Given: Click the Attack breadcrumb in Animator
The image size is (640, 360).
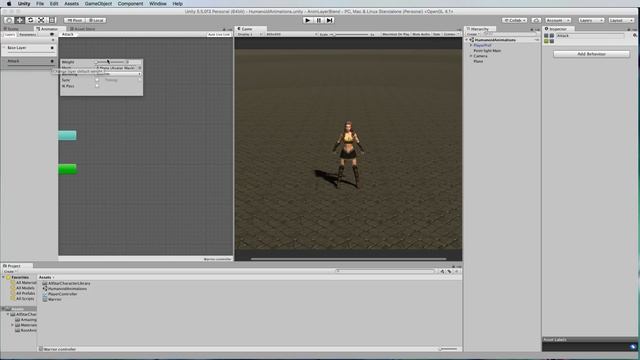Looking at the screenshot, I should coord(68,35).
